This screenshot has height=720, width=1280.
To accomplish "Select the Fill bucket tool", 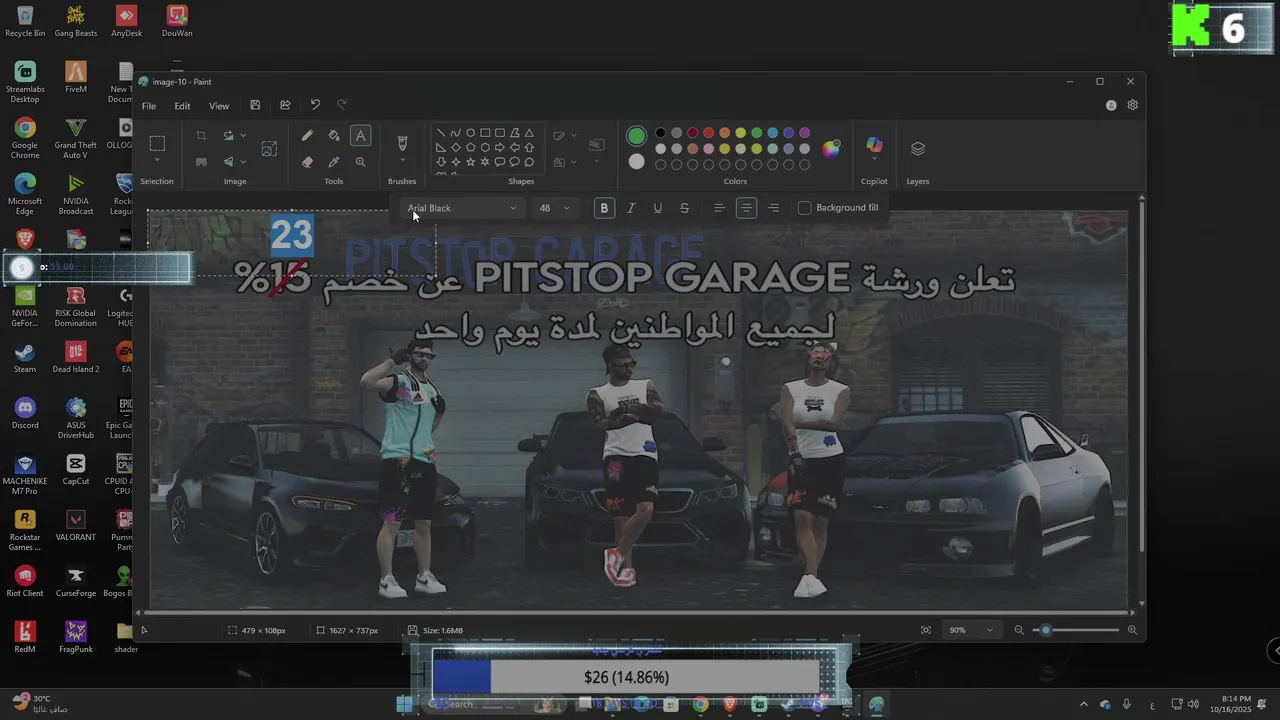I will pyautogui.click(x=334, y=136).
